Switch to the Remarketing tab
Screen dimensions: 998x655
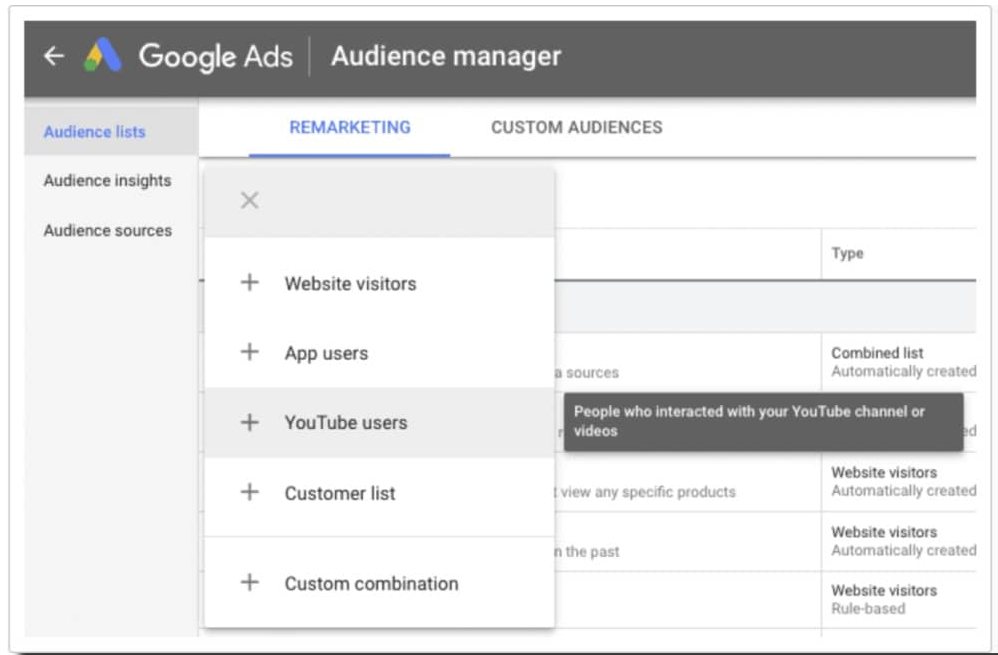coord(349,128)
